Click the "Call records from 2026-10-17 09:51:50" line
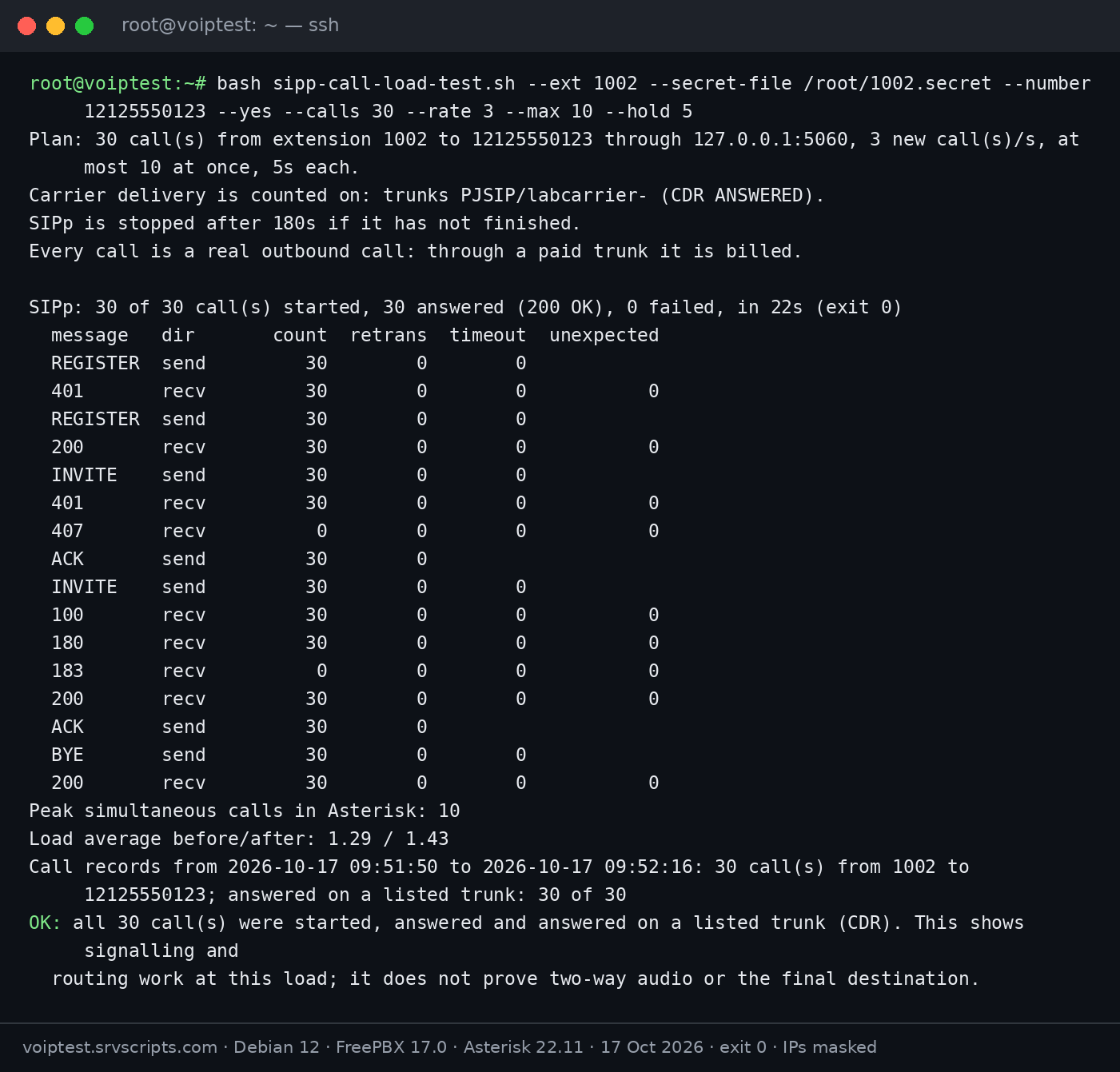The image size is (1120, 1072). pyautogui.click(x=499, y=867)
